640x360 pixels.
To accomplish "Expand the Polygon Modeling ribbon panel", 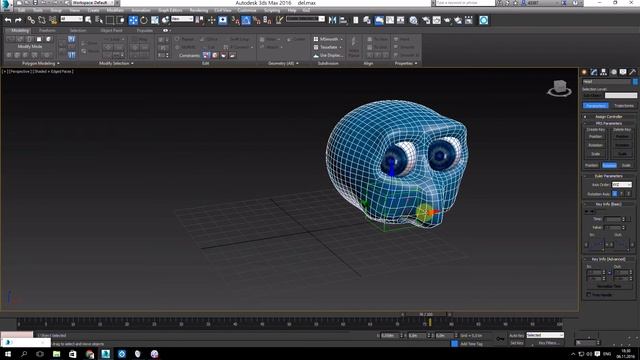I will click(41, 64).
